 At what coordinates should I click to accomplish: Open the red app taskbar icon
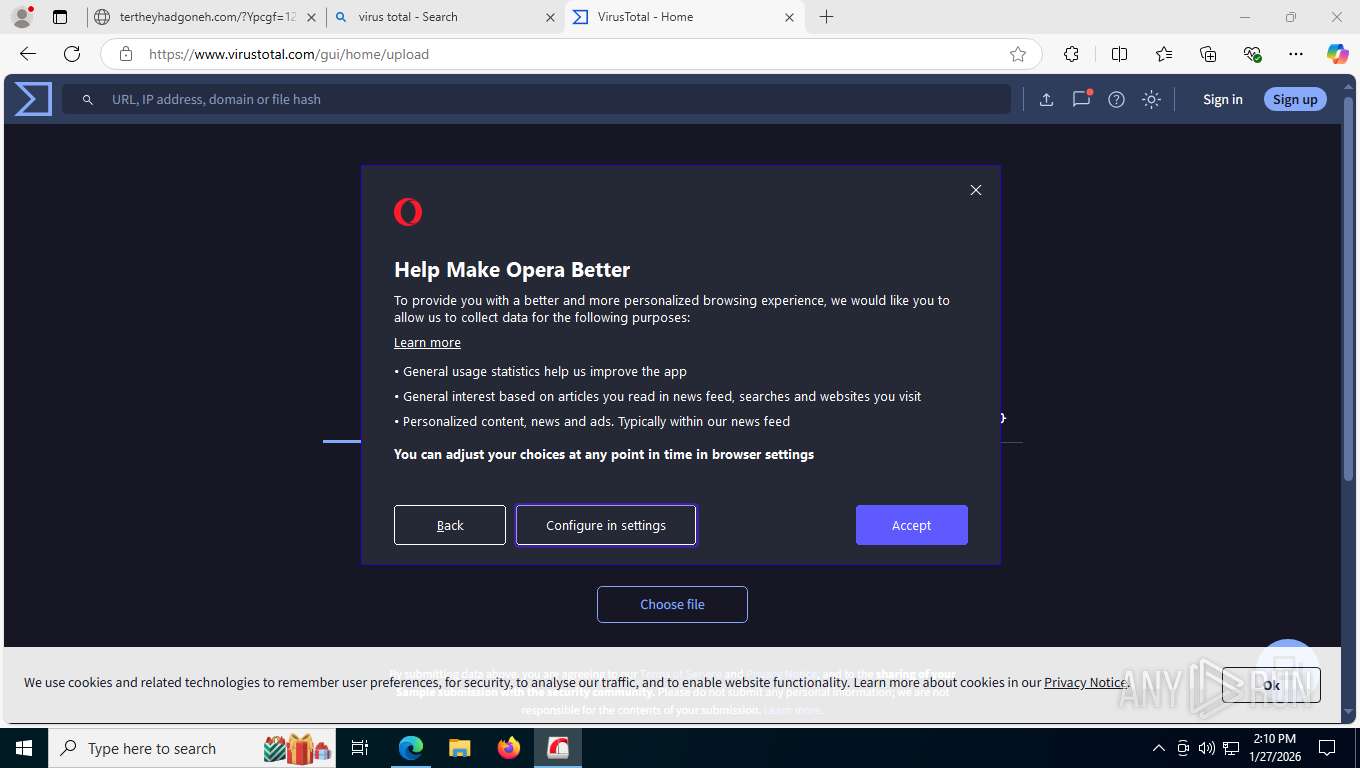click(x=558, y=748)
